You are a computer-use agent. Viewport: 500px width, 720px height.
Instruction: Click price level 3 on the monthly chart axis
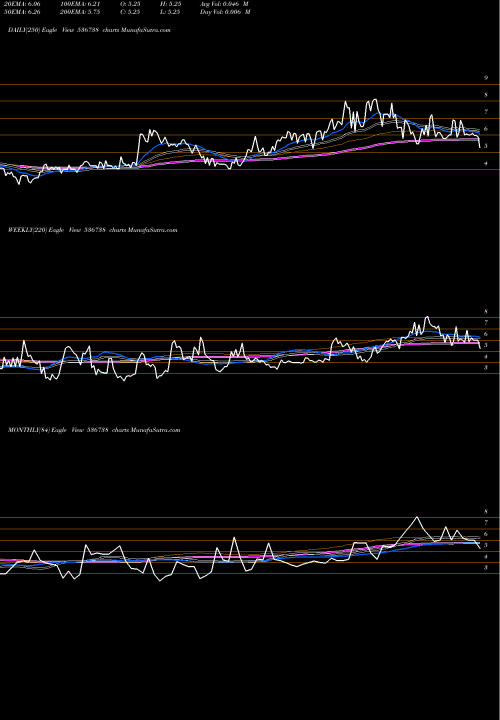[x=486, y=568]
